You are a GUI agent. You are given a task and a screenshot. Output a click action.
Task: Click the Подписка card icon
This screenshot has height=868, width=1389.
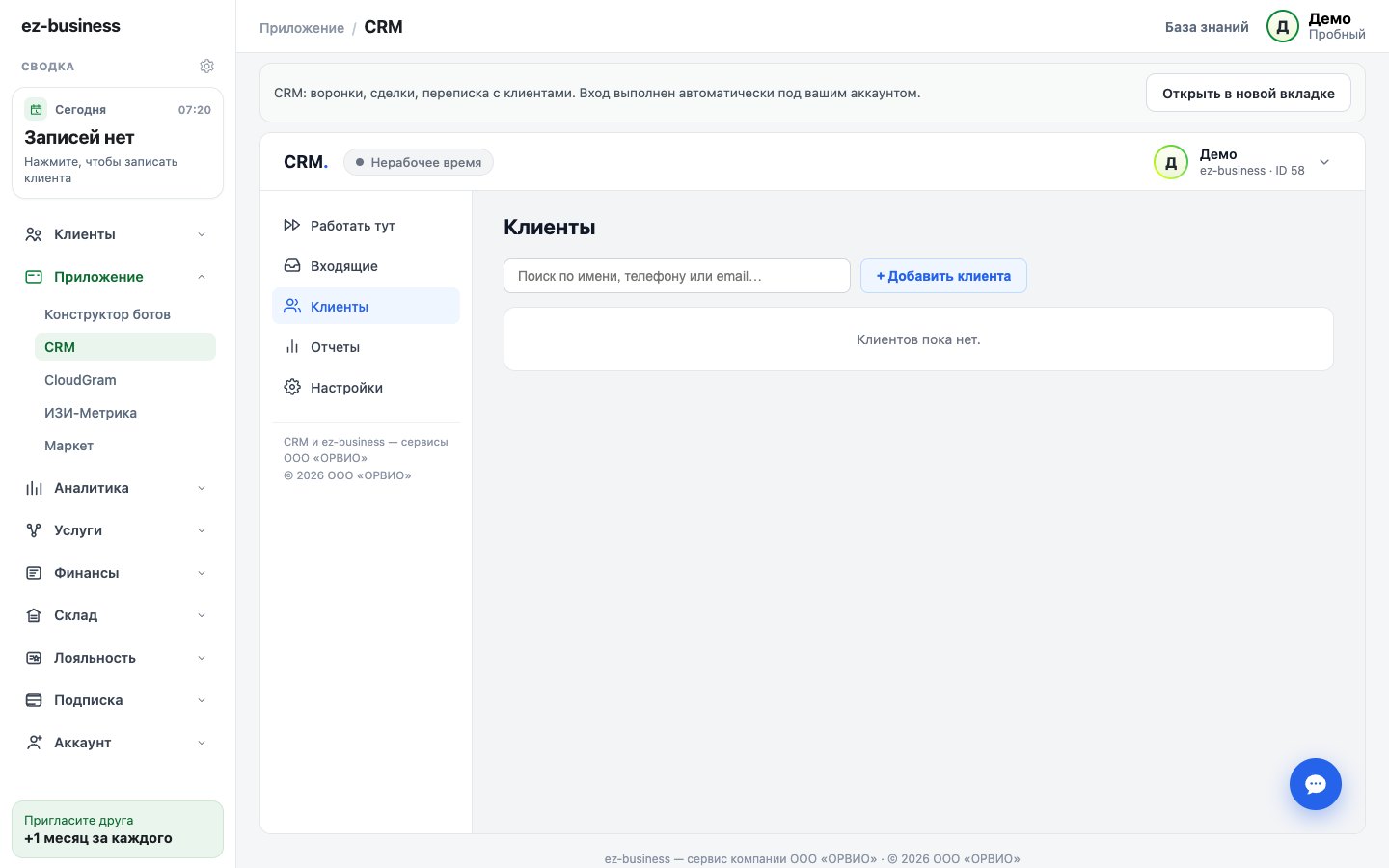[x=34, y=700]
